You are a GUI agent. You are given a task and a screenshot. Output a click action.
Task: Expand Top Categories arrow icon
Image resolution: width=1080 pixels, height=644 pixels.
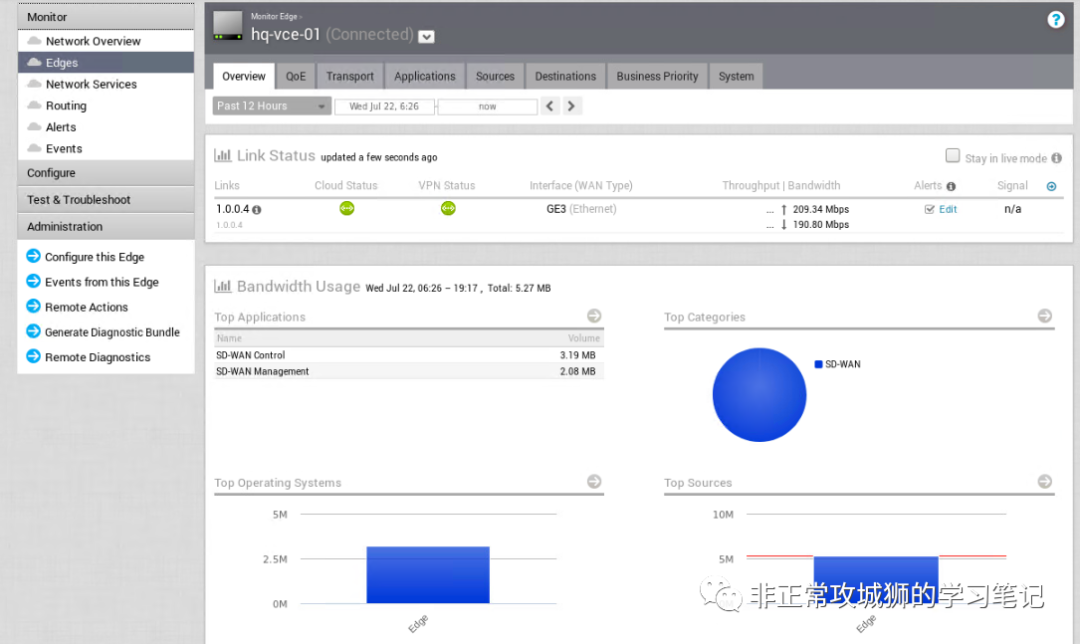(1045, 315)
